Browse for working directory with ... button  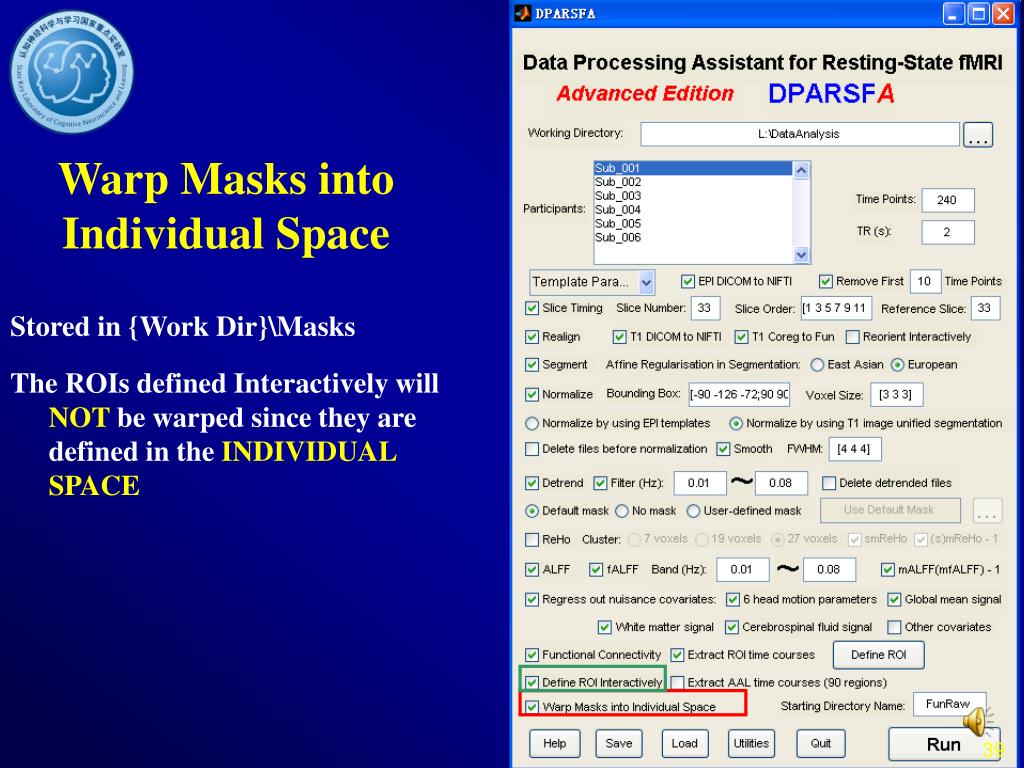point(978,135)
